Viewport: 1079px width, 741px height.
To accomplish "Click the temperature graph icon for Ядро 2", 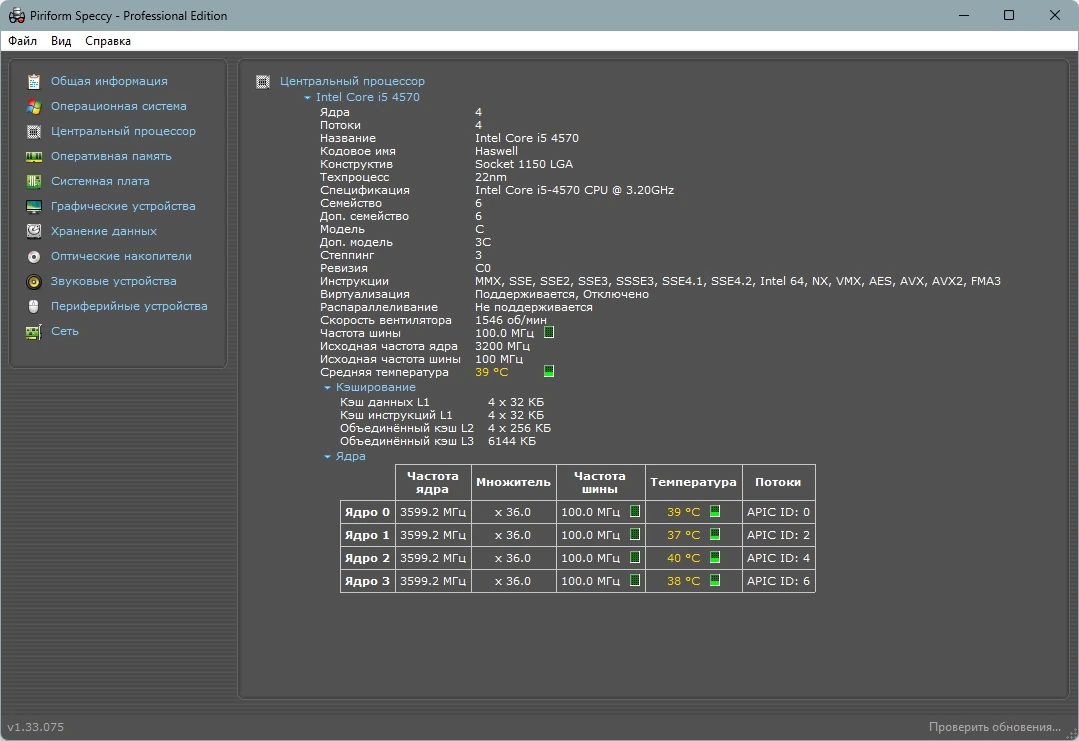I will pos(715,557).
